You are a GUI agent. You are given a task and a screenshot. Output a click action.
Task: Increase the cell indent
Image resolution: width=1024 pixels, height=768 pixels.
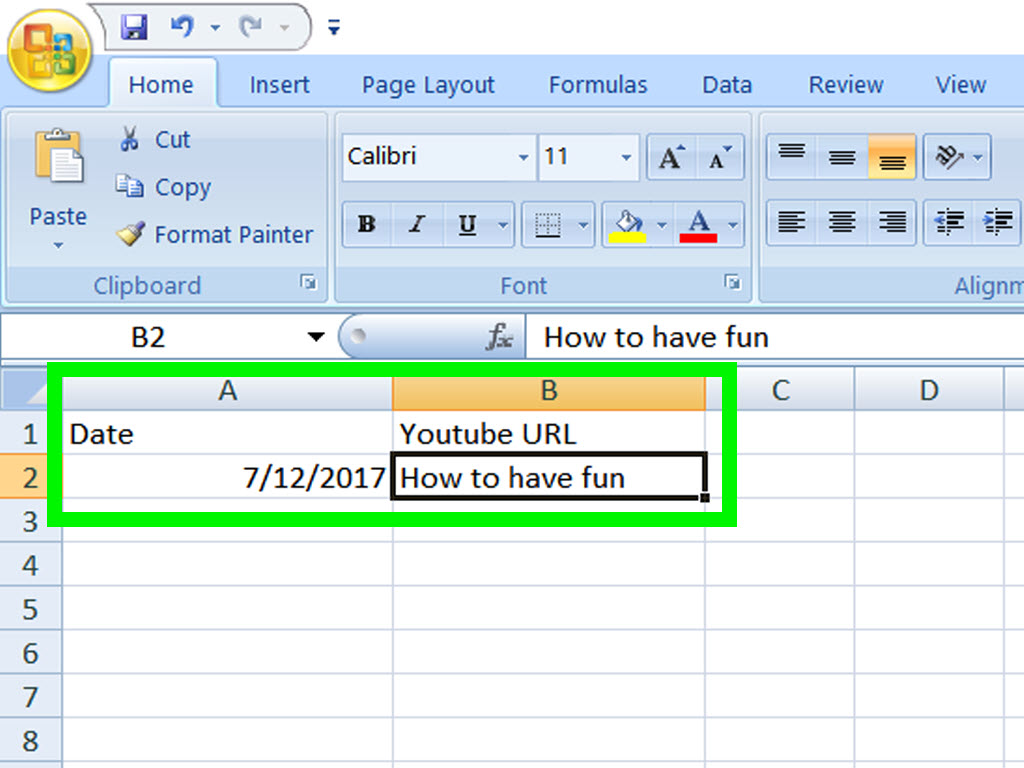[998, 223]
